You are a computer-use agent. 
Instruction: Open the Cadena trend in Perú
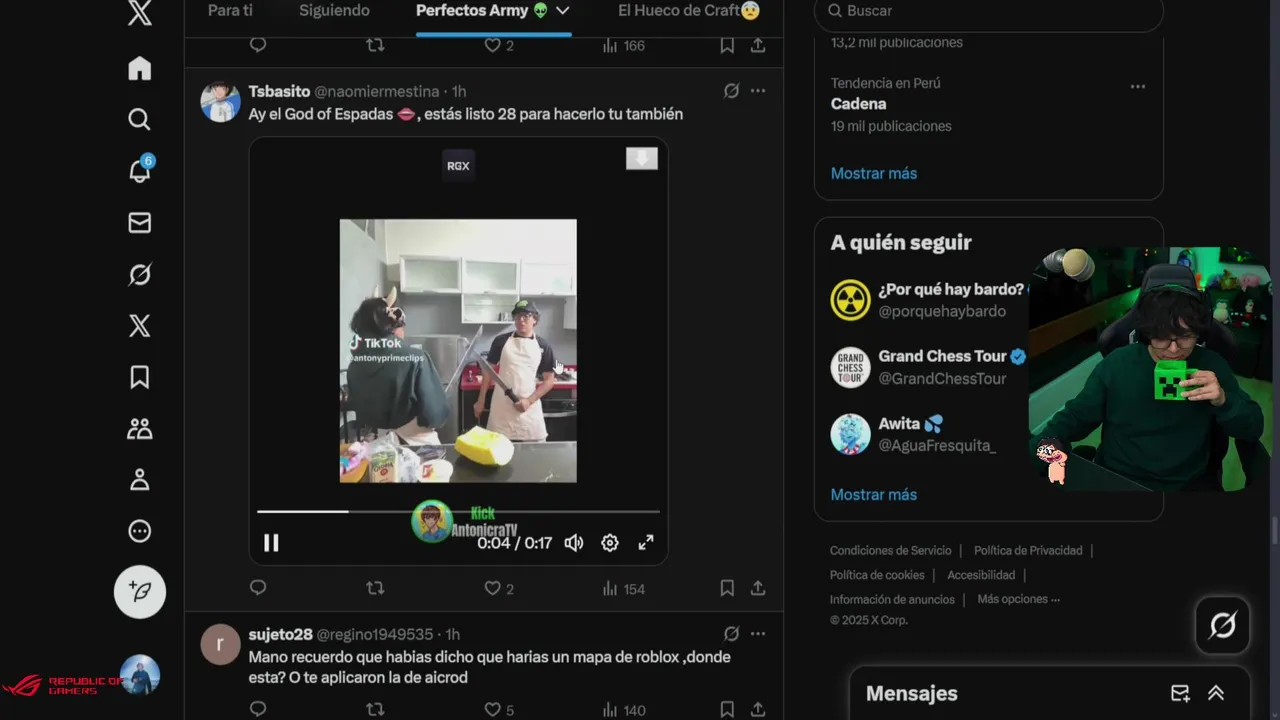point(858,104)
